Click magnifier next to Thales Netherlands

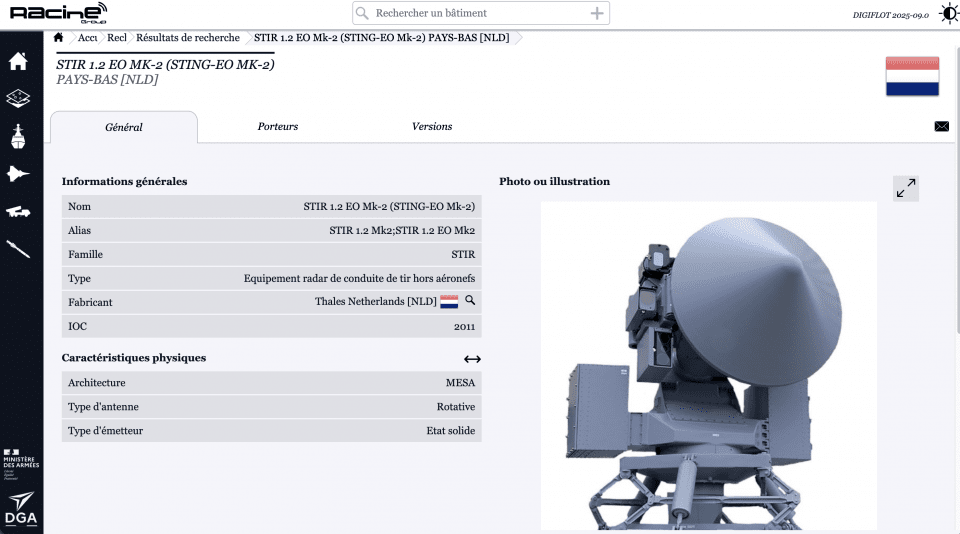pos(470,301)
